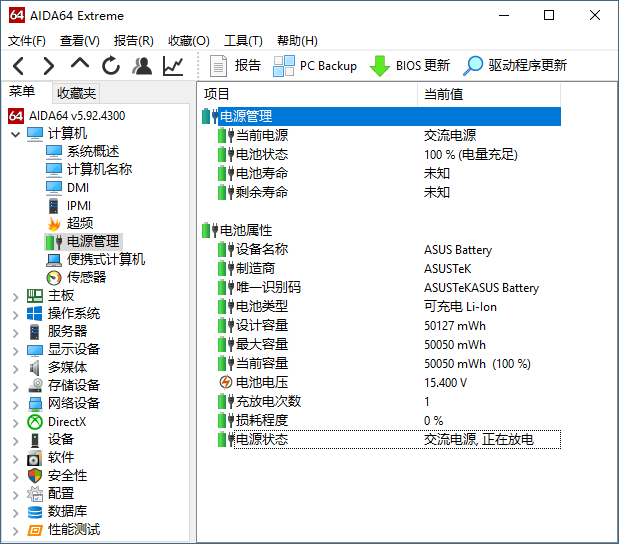Open PC Backup from toolbar
This screenshot has height=544, width=619.
click(x=315, y=66)
